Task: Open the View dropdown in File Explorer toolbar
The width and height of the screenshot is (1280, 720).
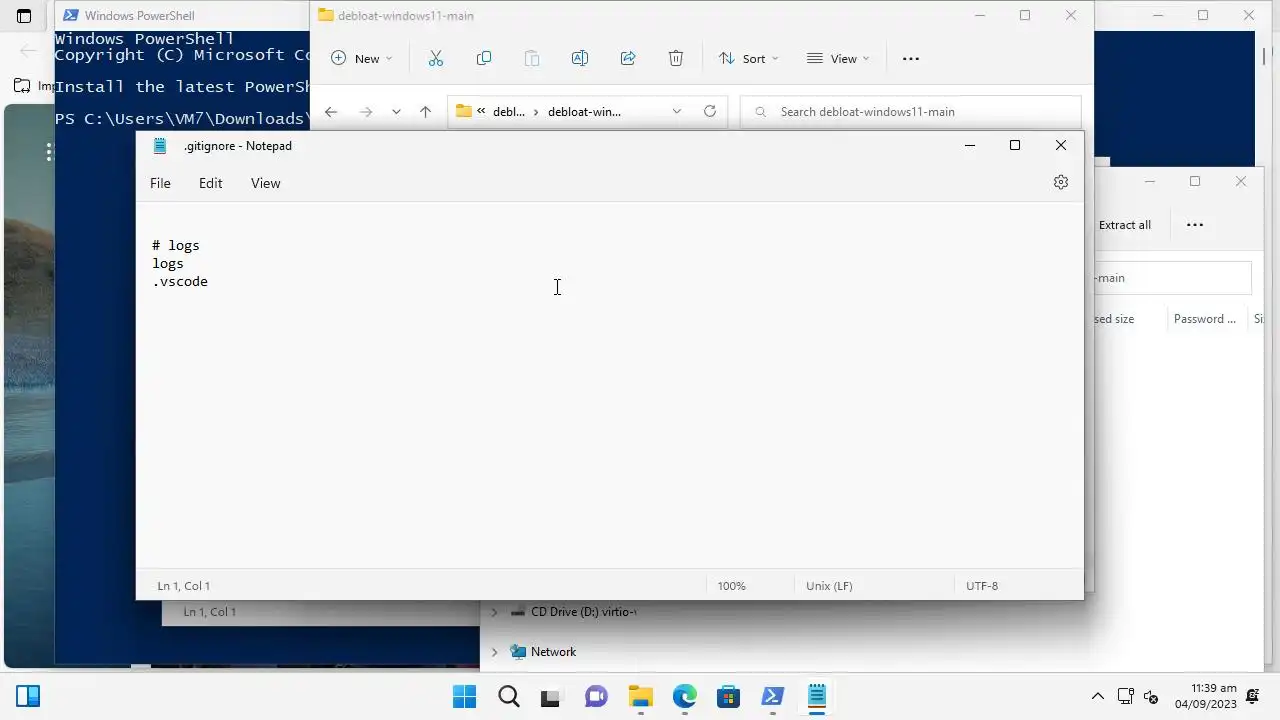Action: 838,58
